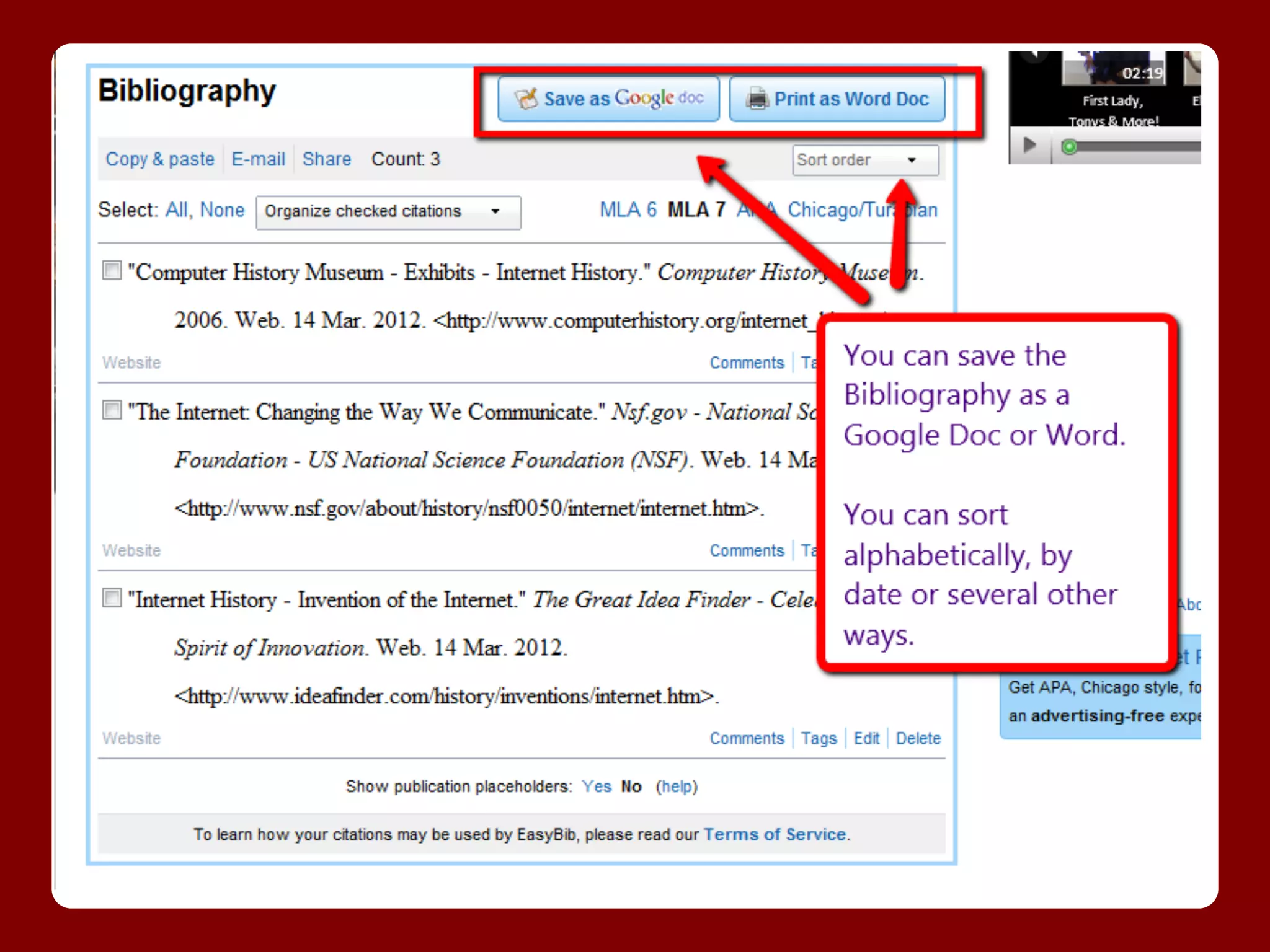Choose Yes for publication placeholders
This screenshot has width=1270, height=952.
tap(596, 787)
